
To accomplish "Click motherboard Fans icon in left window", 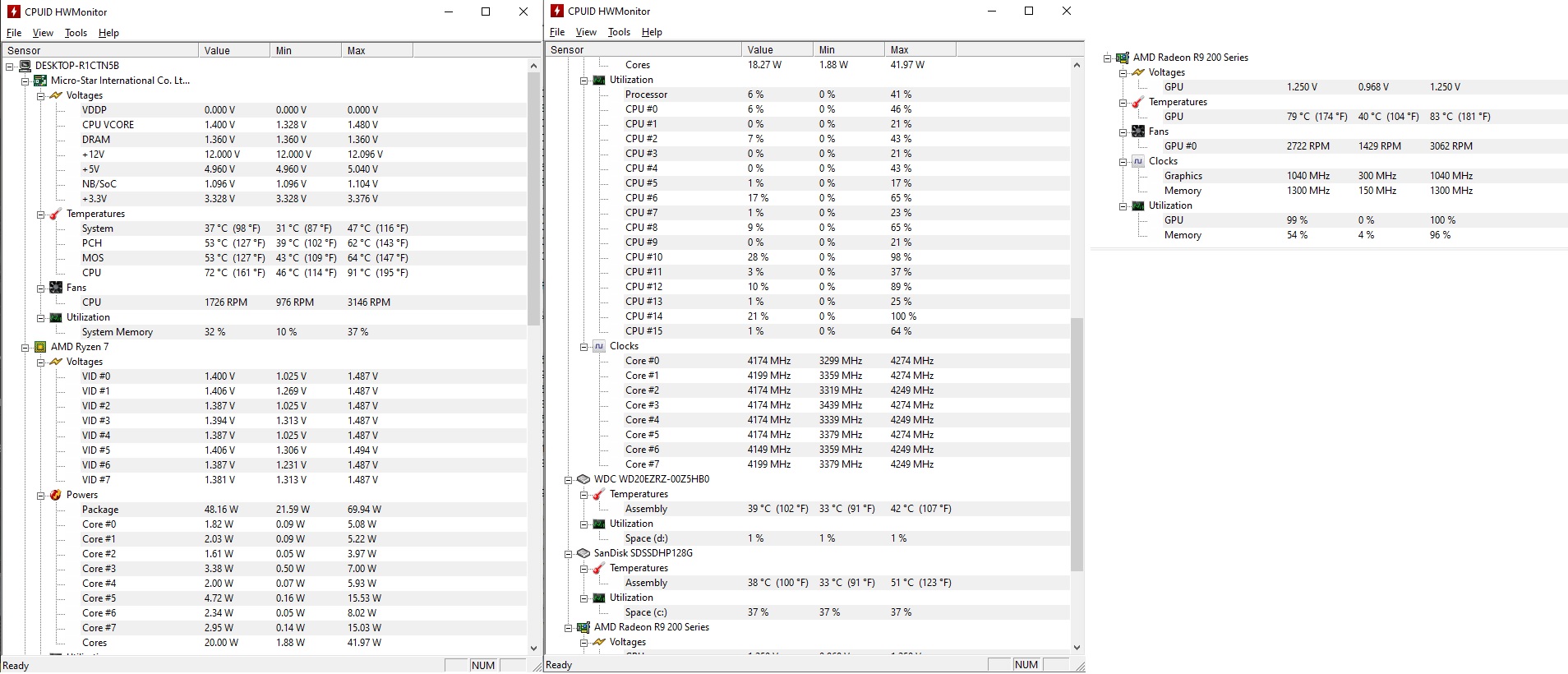I will coord(56,288).
